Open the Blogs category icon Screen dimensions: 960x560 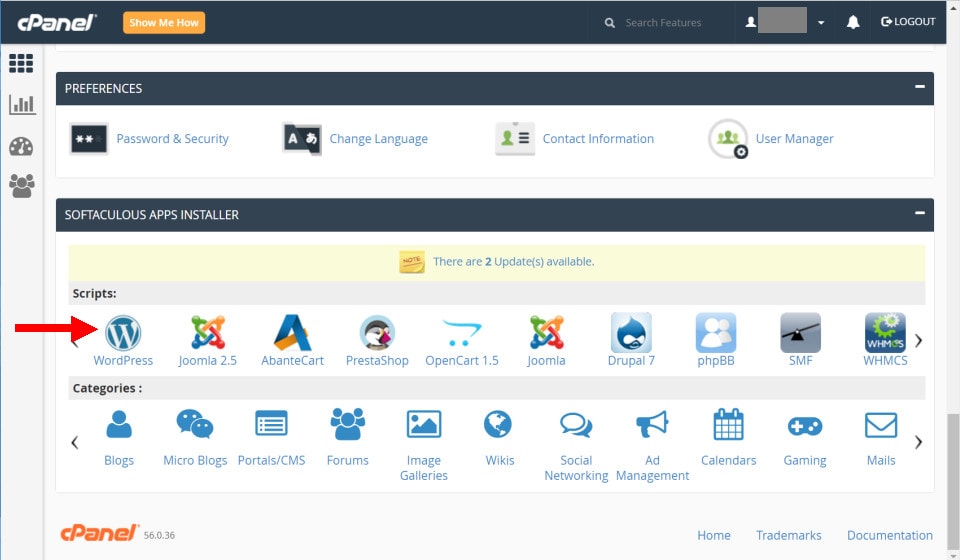119,424
